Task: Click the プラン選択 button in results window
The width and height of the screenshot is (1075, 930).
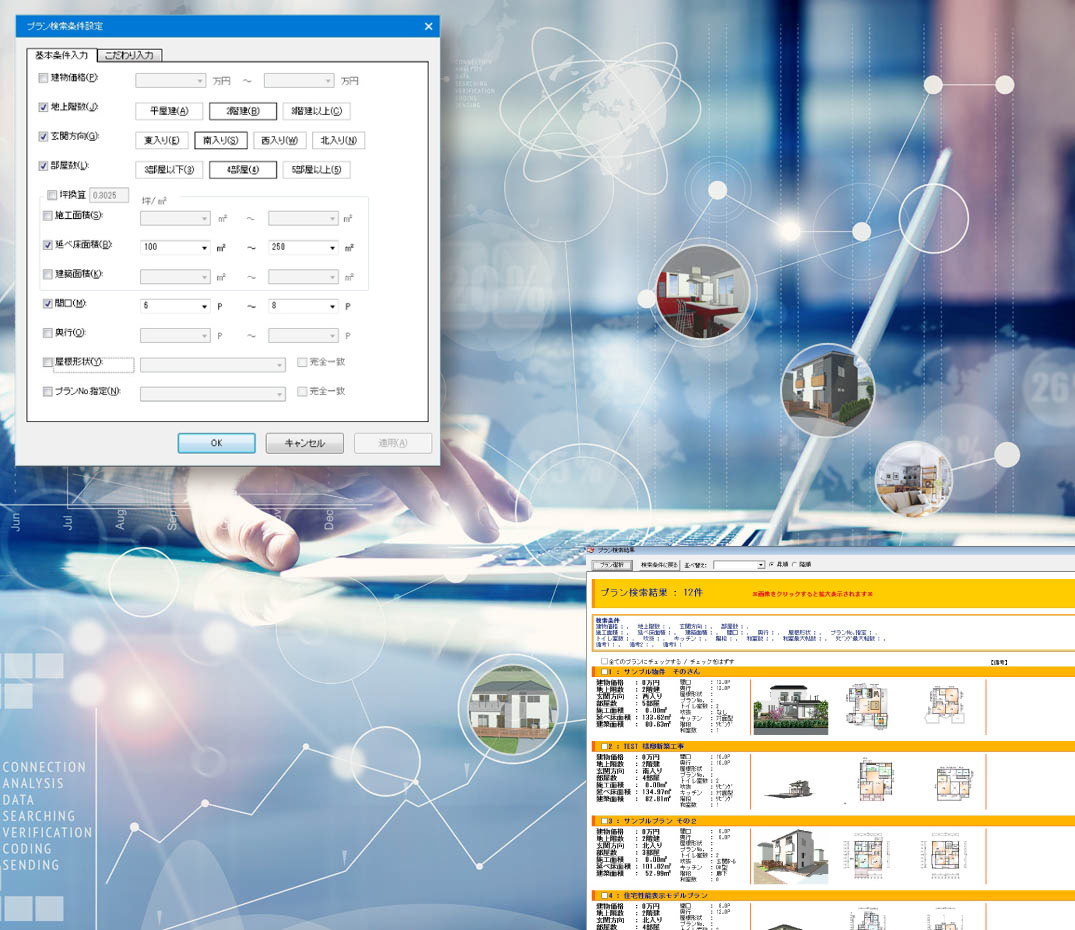Action: 612,565
